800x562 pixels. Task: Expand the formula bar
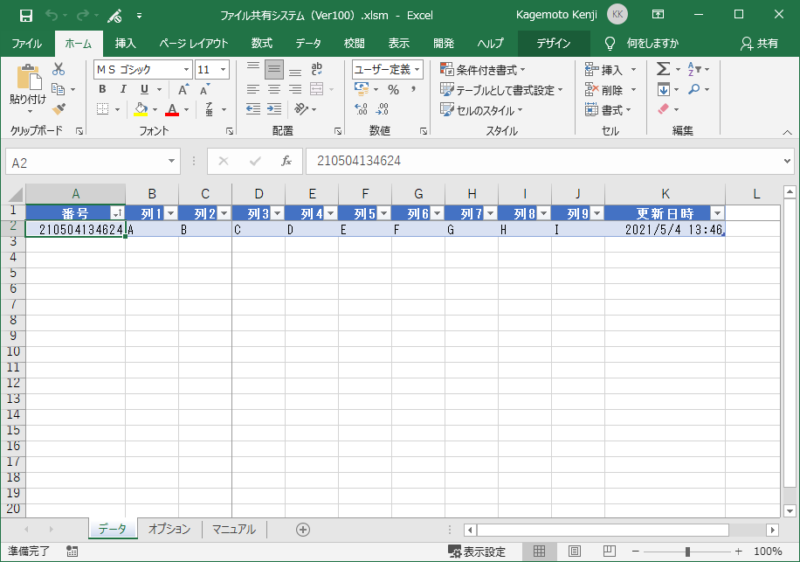tap(787, 161)
